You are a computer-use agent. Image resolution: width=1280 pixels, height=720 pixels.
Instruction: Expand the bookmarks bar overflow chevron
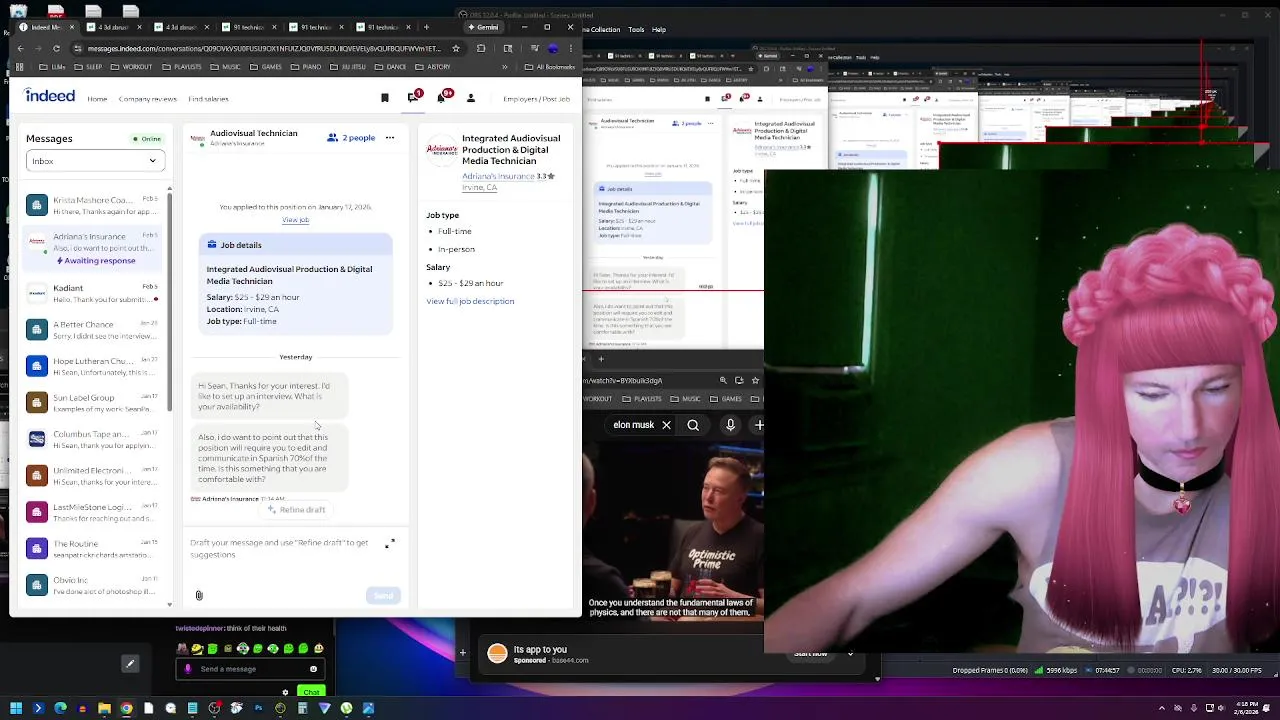point(504,67)
